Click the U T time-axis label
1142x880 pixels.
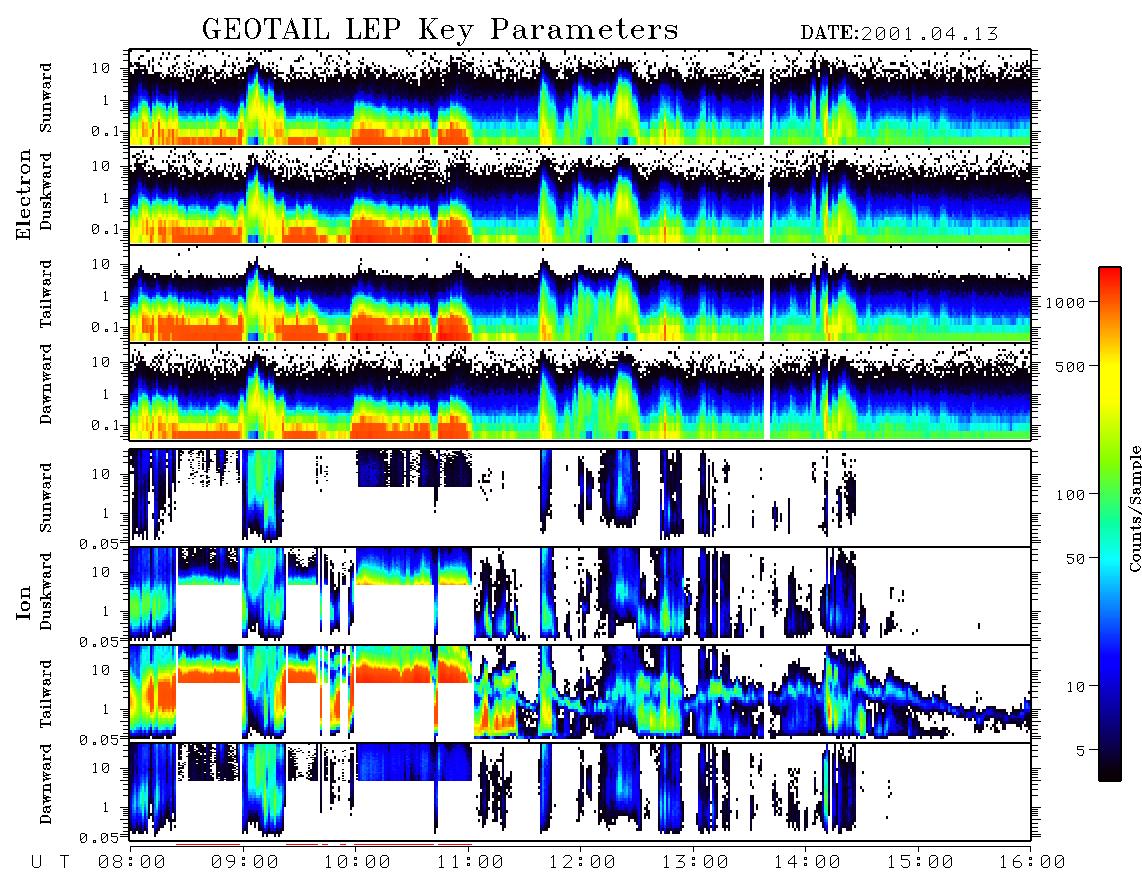(51, 862)
